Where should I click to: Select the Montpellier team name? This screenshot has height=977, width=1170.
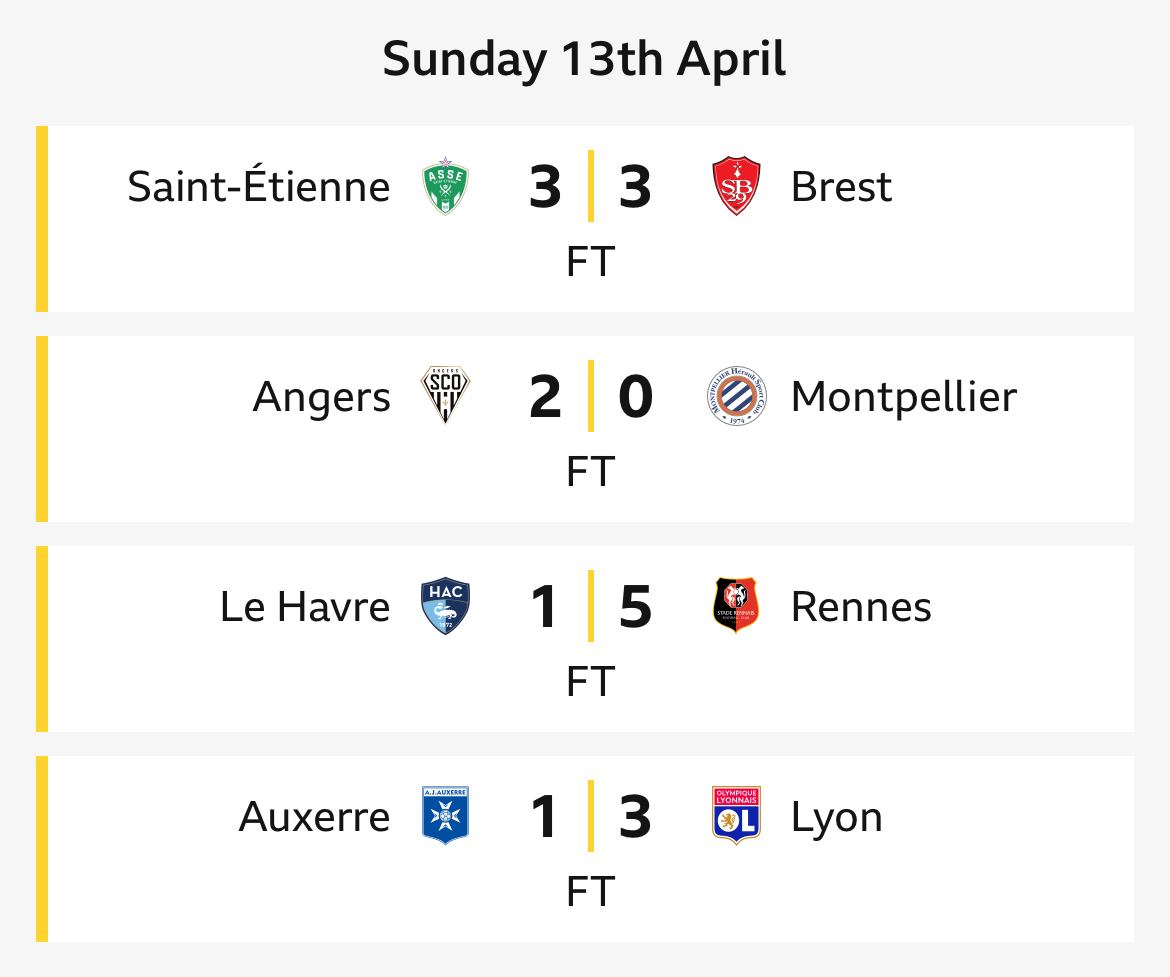(x=904, y=396)
